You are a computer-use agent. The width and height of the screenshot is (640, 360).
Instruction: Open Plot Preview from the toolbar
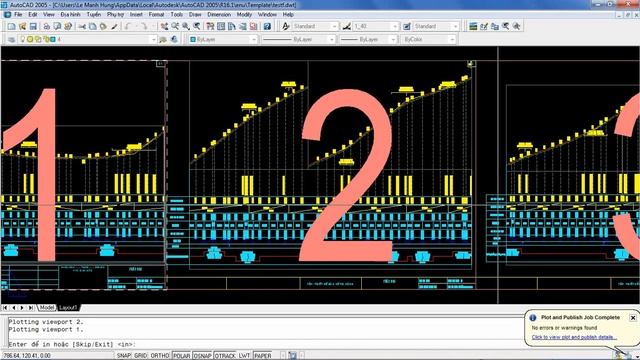pos(57,26)
